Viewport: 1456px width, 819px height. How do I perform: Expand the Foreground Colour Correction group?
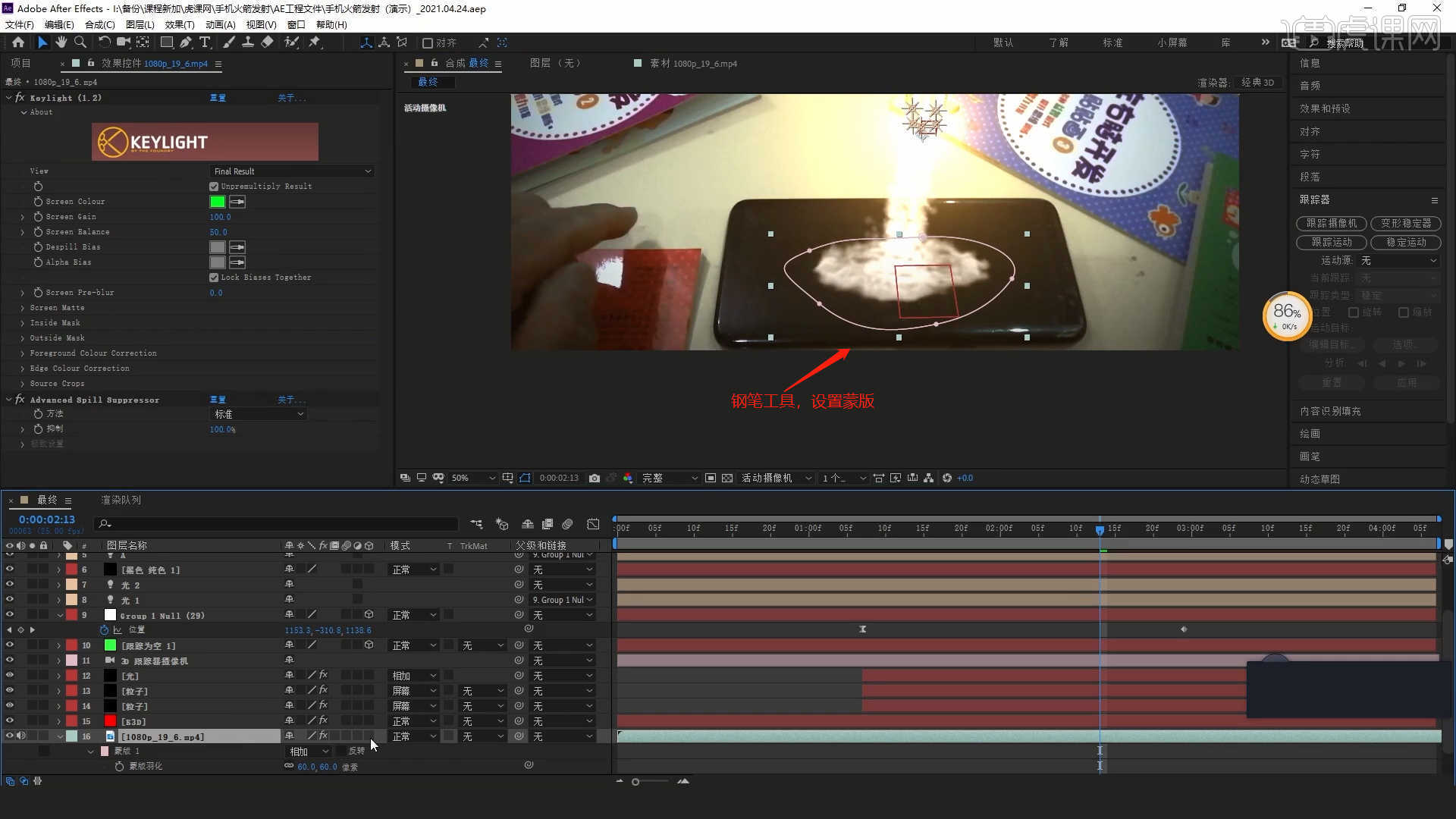tap(23, 353)
